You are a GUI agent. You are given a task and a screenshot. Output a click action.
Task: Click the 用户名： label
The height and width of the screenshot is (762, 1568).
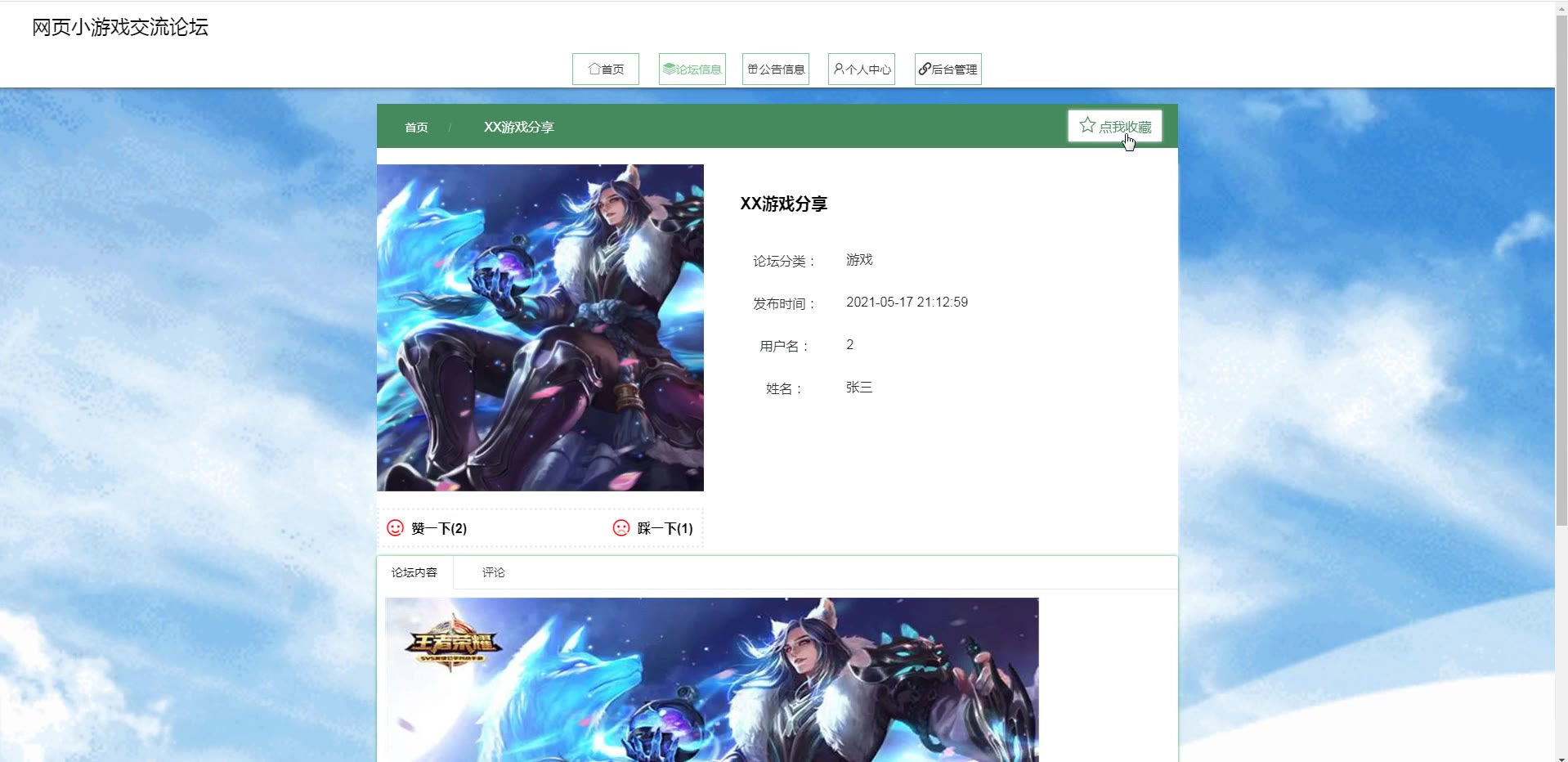click(x=784, y=347)
